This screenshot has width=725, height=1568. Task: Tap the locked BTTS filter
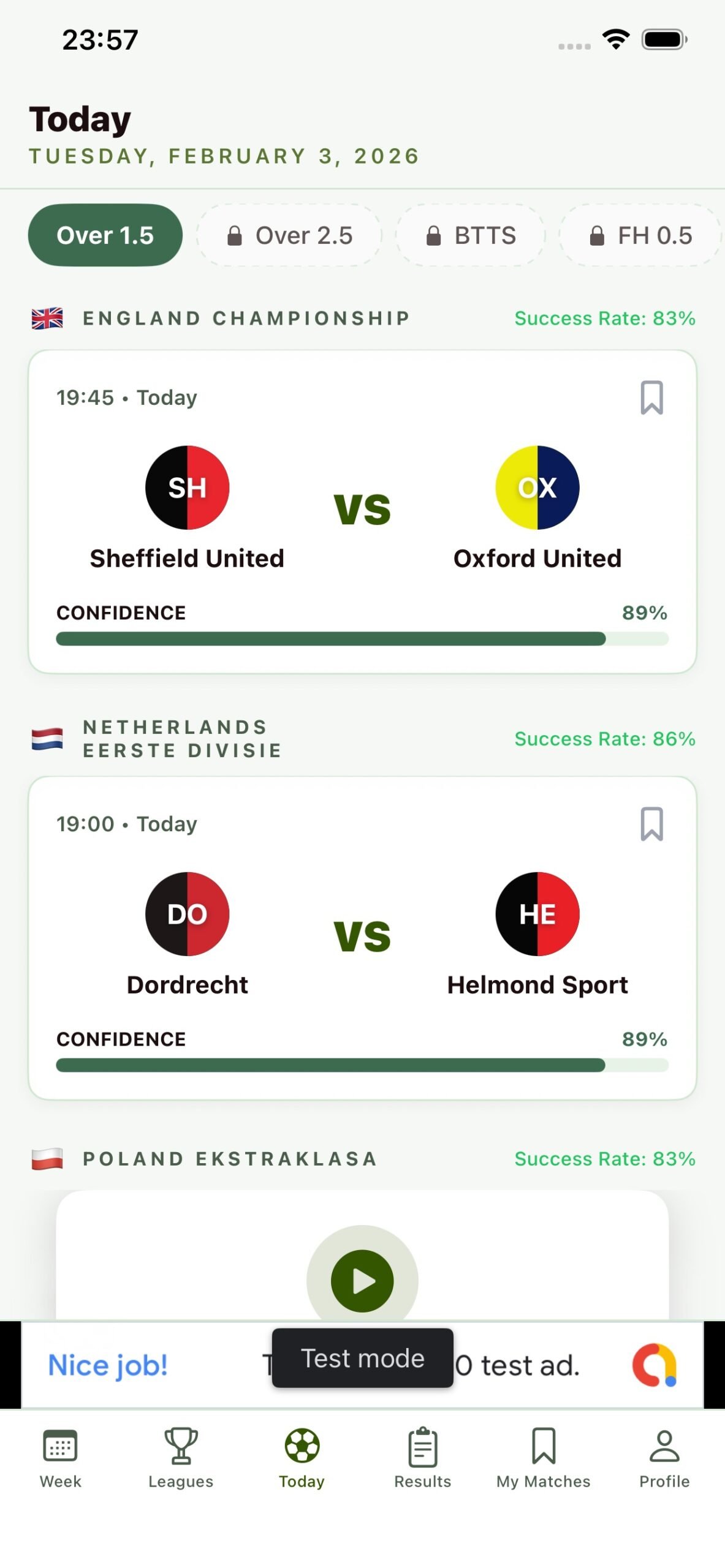[471, 235]
